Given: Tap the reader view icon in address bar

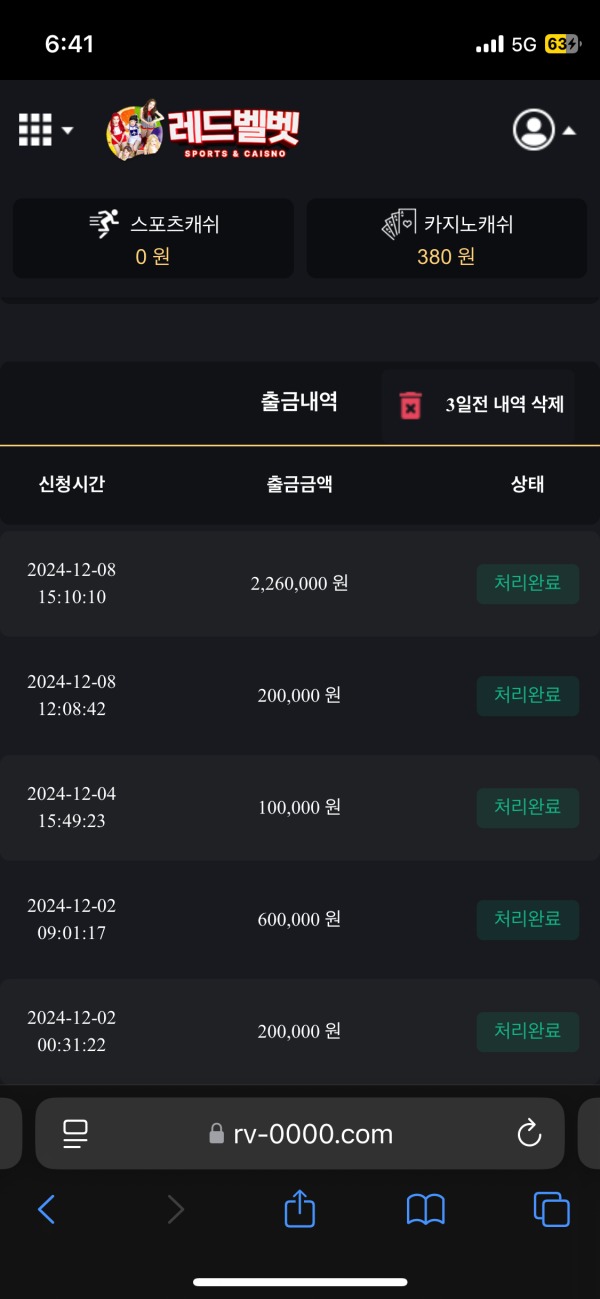Looking at the screenshot, I should pyautogui.click(x=74, y=1133).
